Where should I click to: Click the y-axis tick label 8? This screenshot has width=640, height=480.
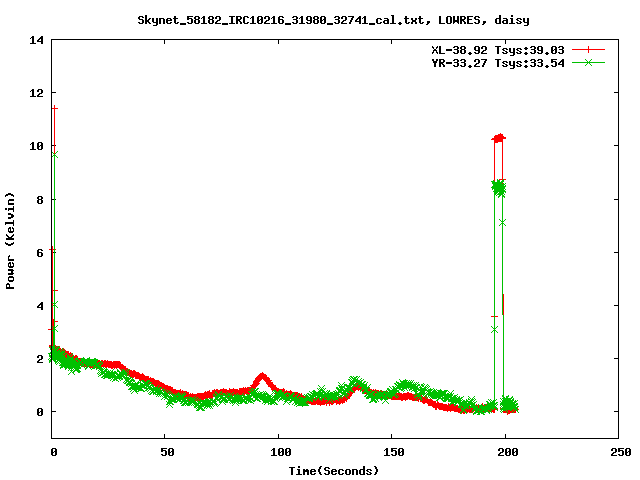[40, 200]
